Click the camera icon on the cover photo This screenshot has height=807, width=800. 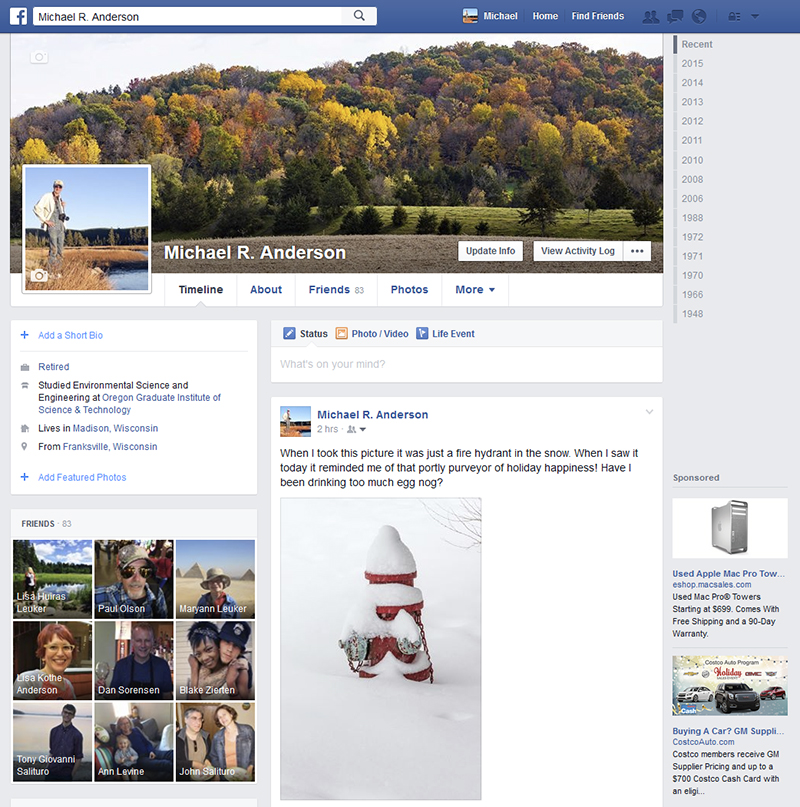(39, 57)
